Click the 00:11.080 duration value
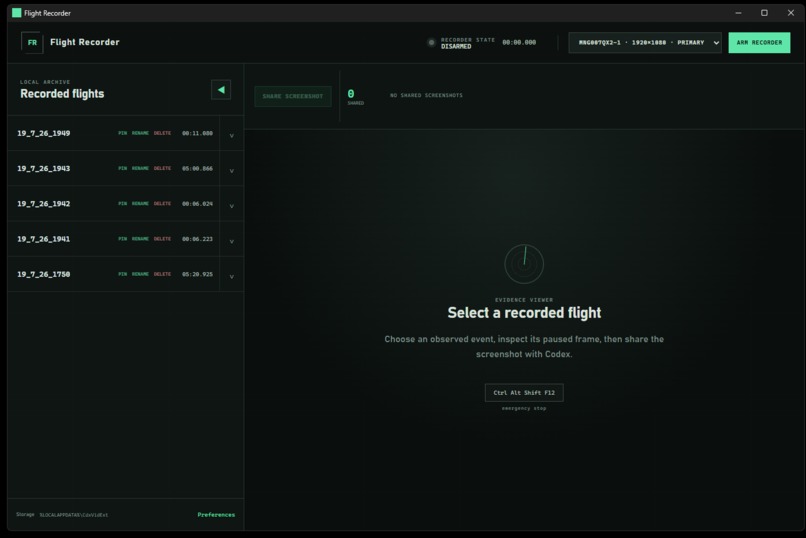 coord(197,133)
